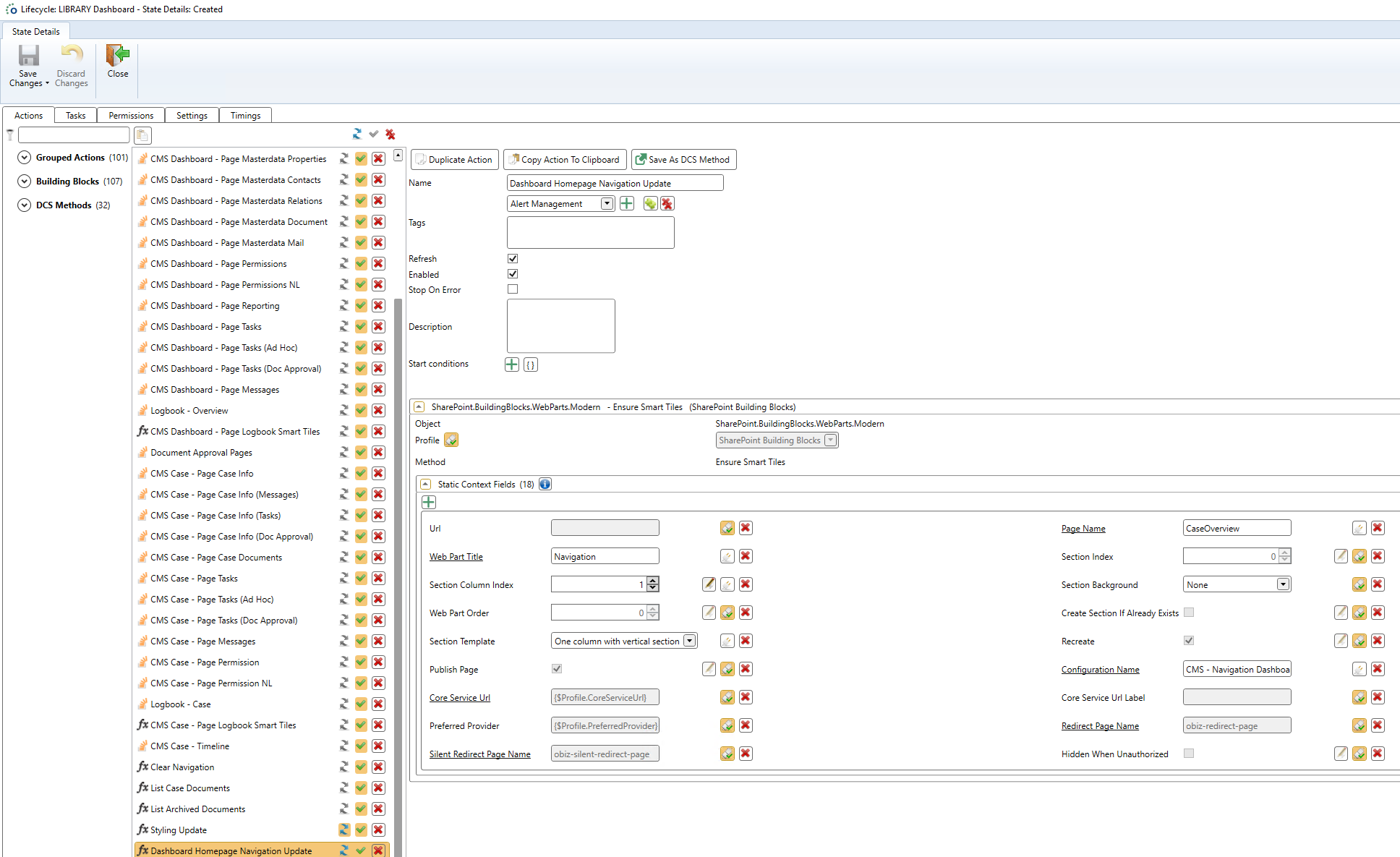
Task: Open the Timings tab
Action: 245,116
